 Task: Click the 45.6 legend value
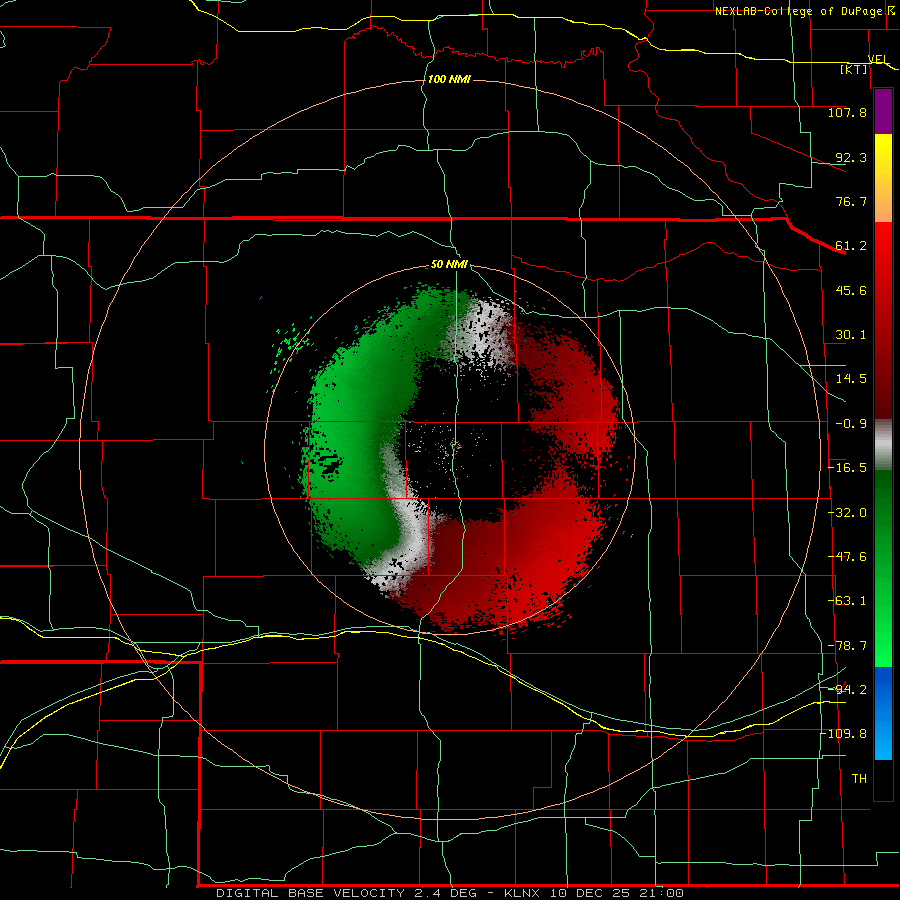[851, 290]
